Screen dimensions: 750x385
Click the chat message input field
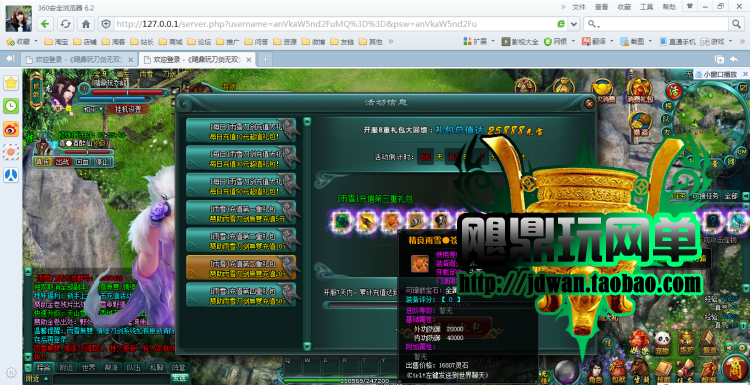[x=111, y=378]
